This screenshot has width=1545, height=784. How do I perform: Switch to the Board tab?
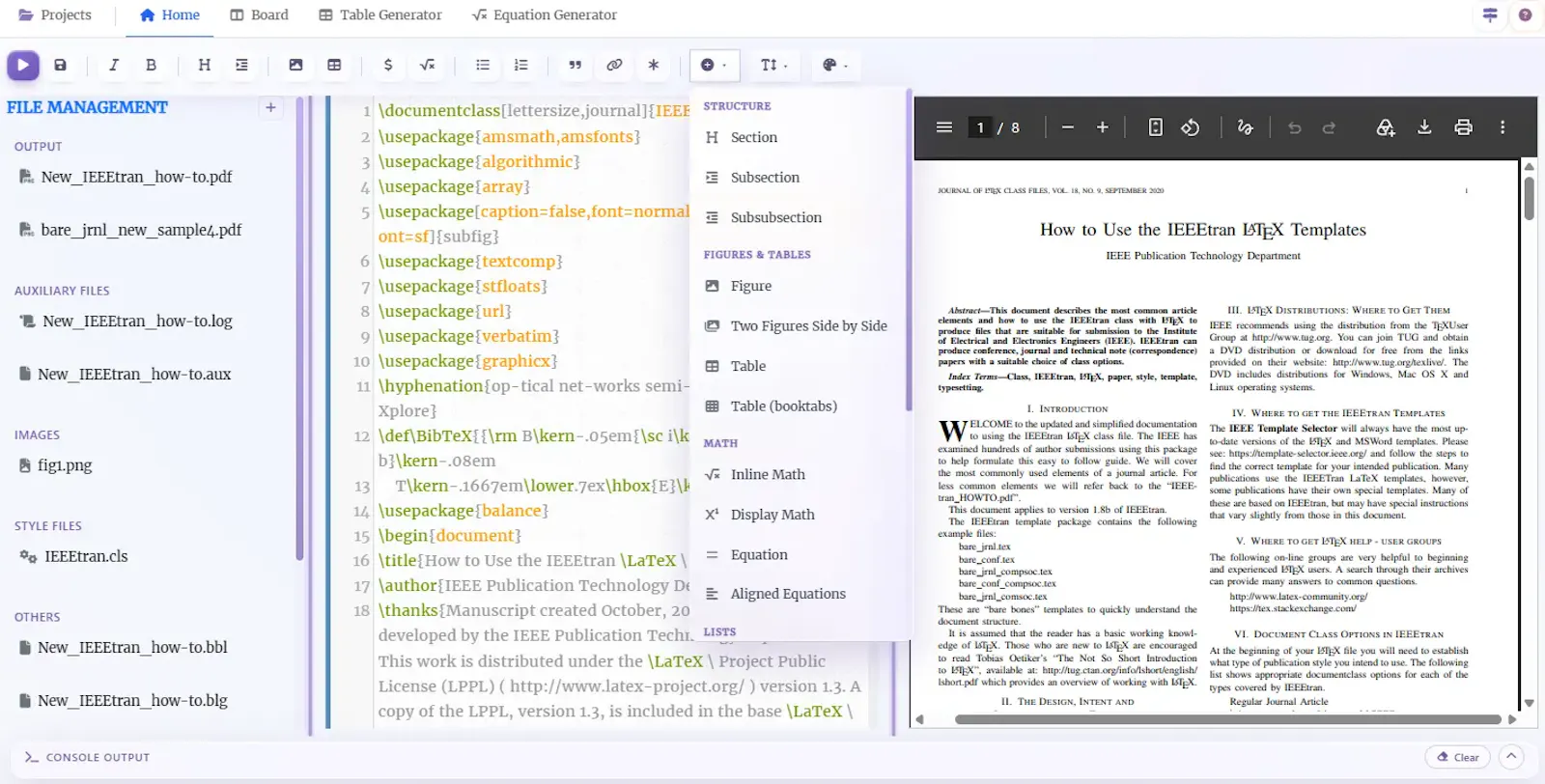(259, 15)
